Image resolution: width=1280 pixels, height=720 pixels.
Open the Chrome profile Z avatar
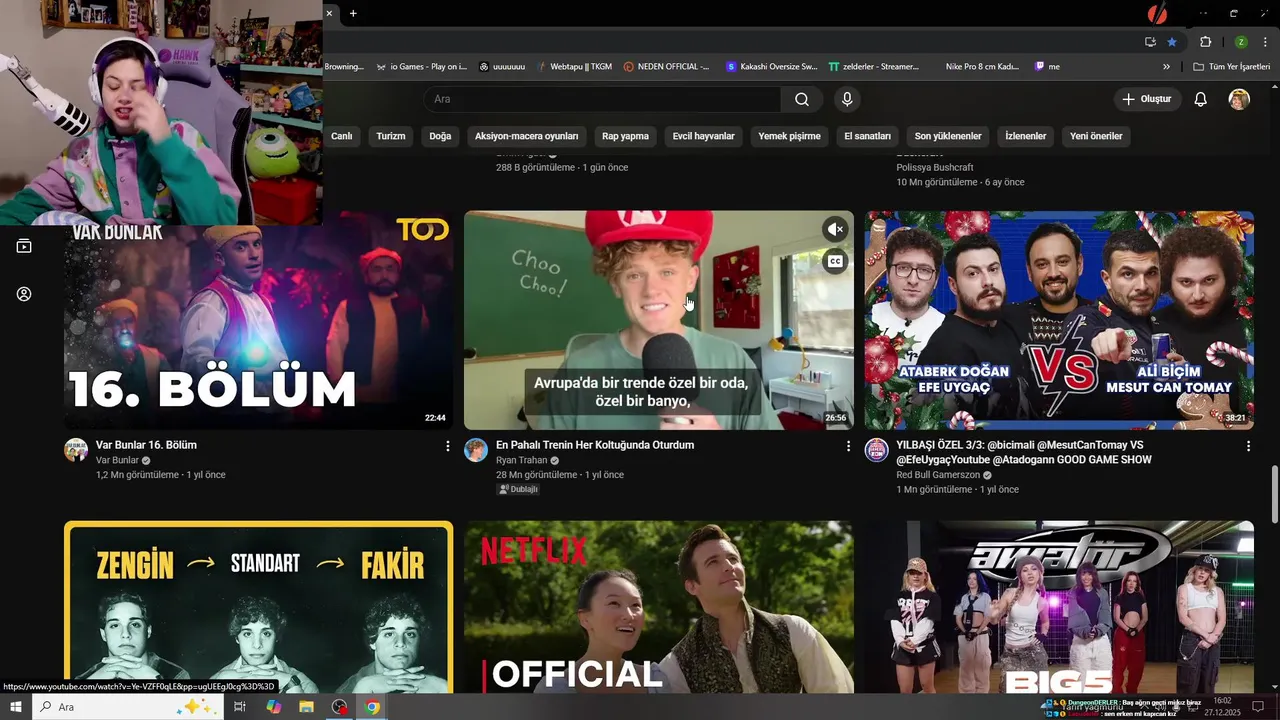1241,42
